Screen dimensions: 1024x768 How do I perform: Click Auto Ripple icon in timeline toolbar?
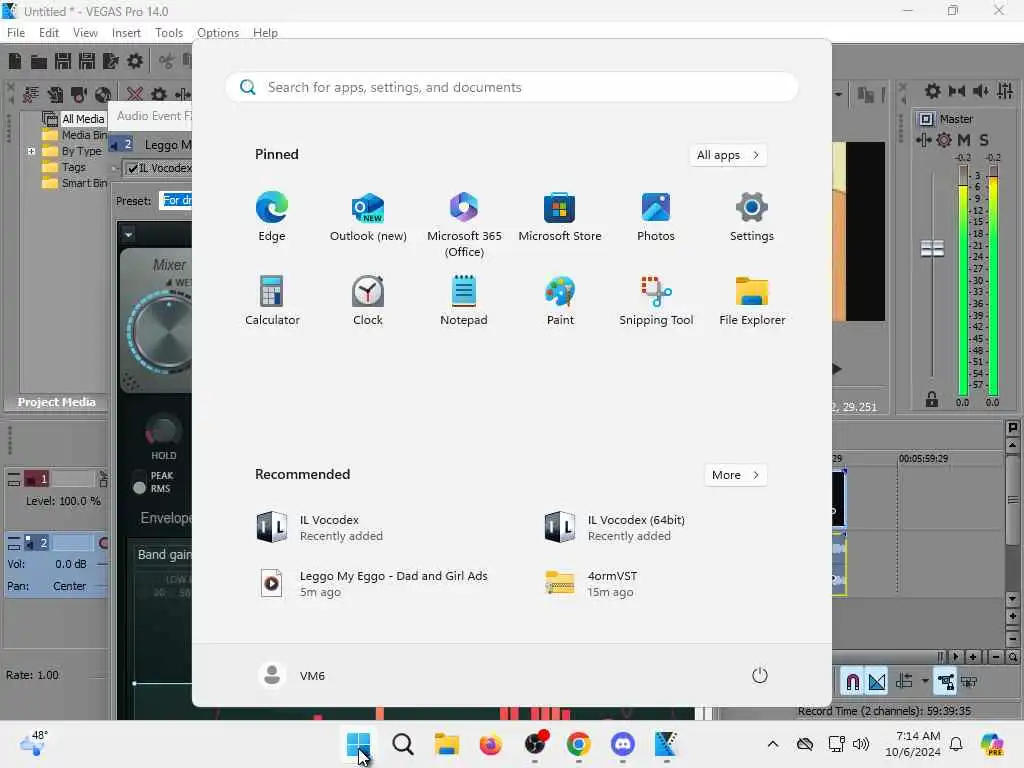(904, 682)
